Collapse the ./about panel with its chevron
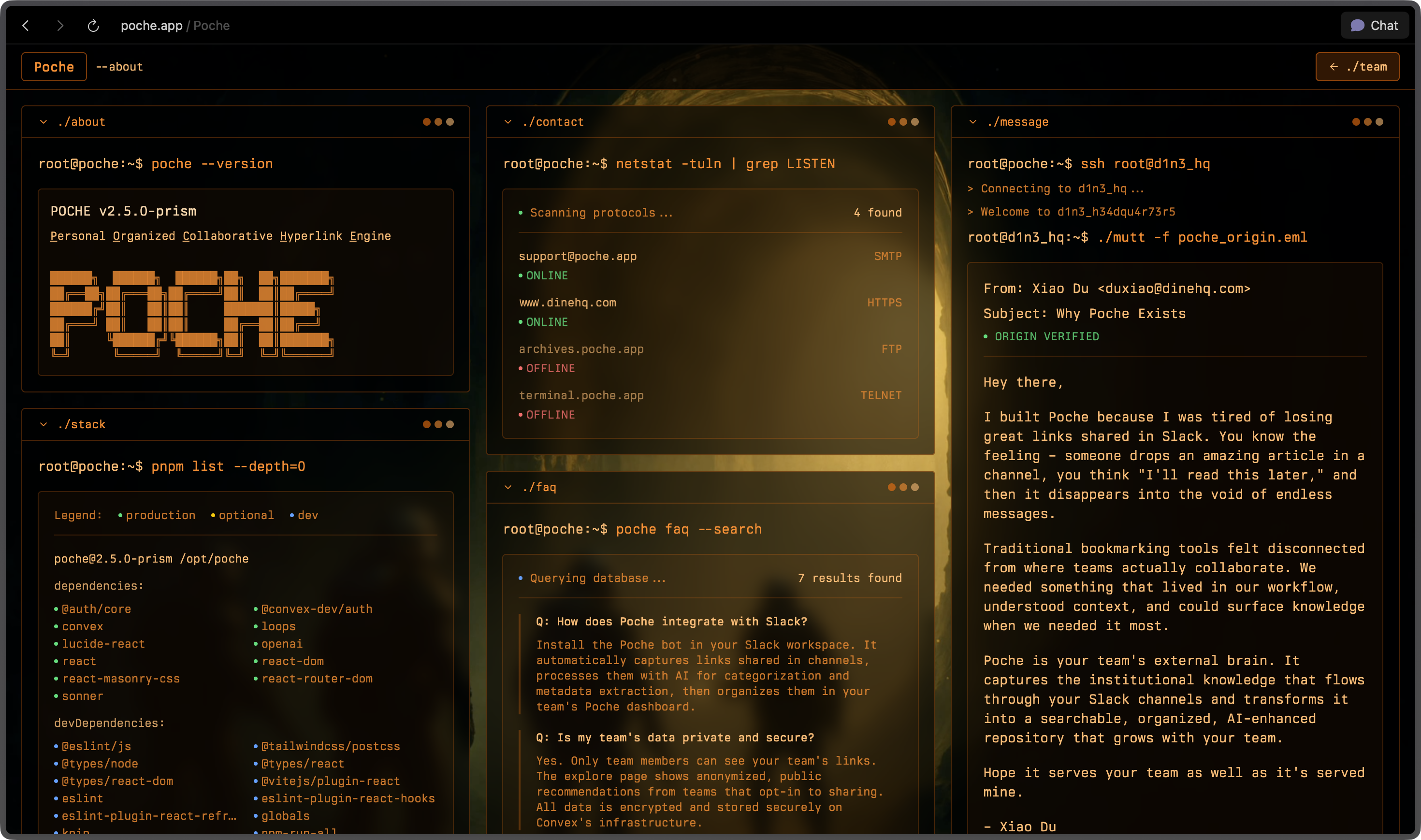The image size is (1421, 840). (x=43, y=121)
